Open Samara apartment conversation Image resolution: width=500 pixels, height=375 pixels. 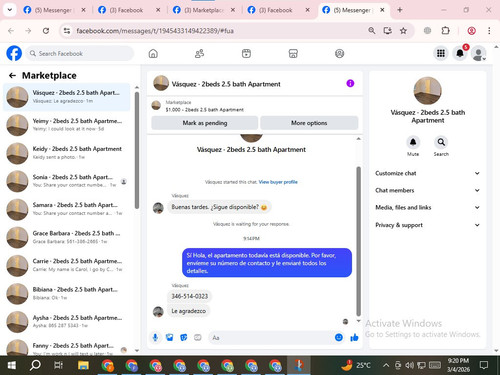point(67,209)
